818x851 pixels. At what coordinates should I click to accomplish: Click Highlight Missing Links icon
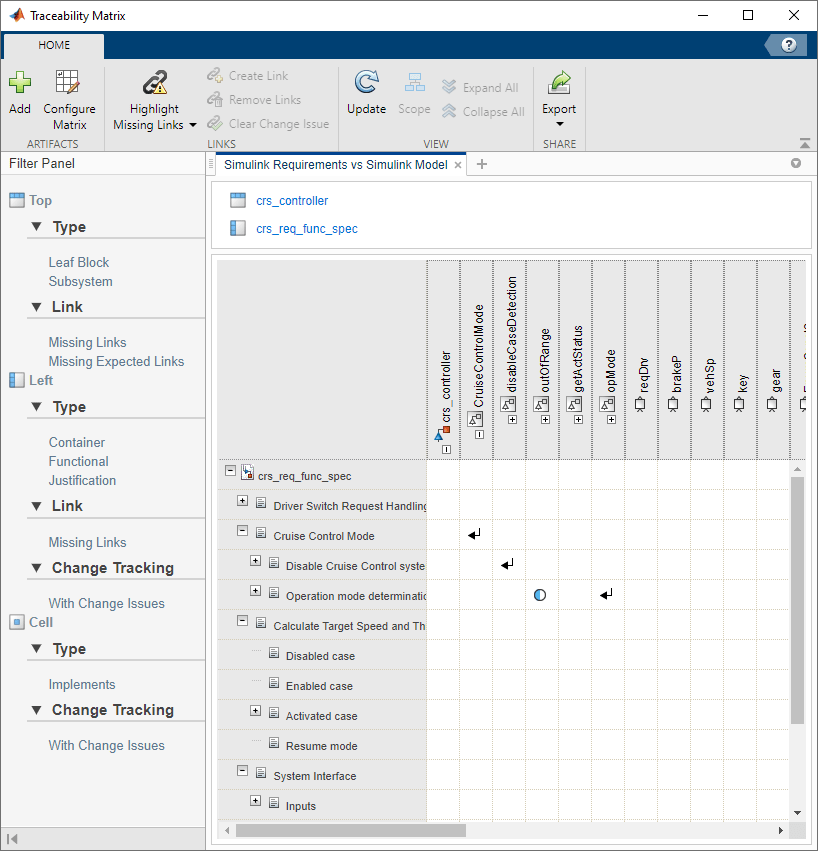155,82
